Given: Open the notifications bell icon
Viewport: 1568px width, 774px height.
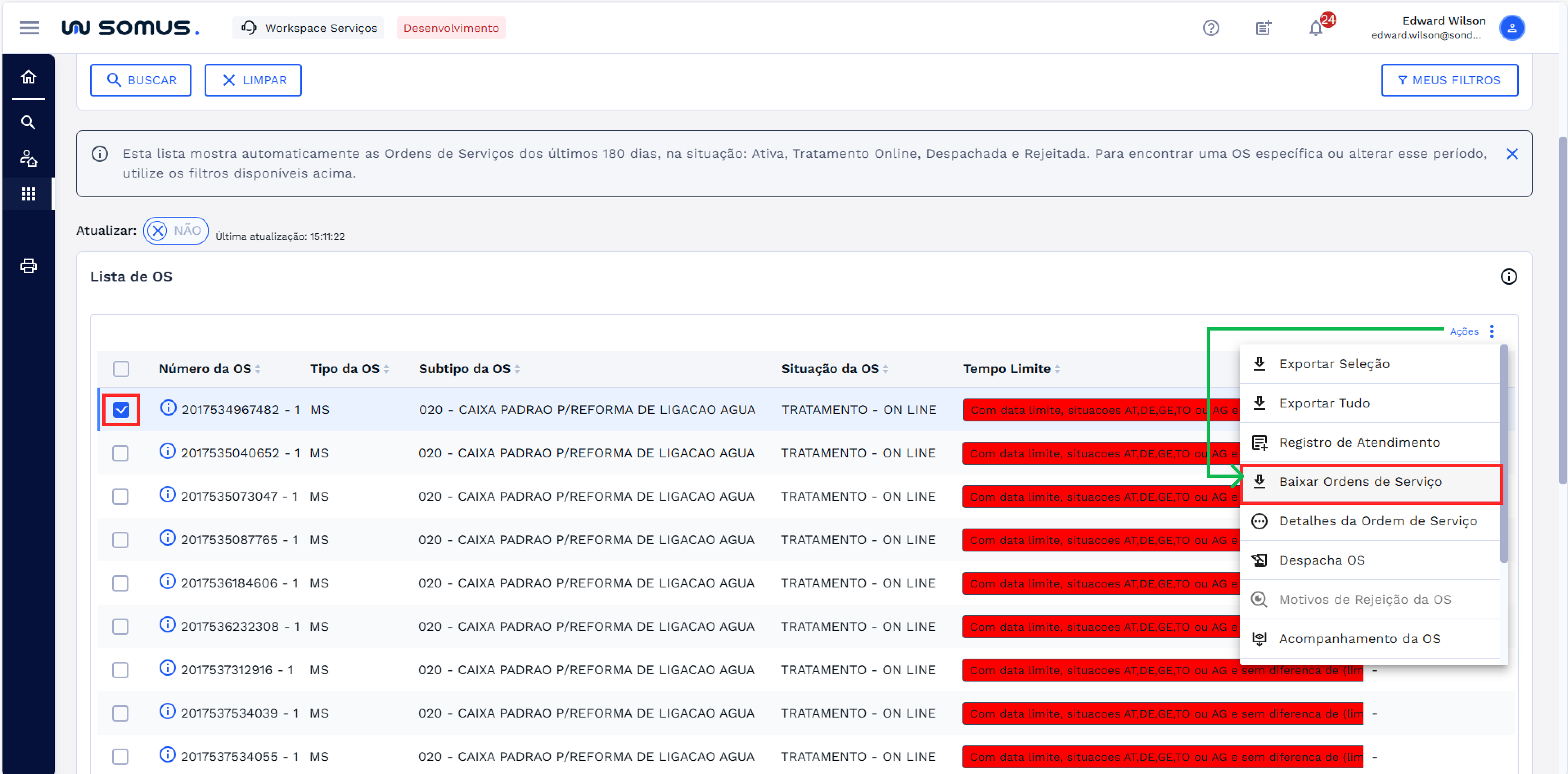Looking at the screenshot, I should tap(1316, 29).
